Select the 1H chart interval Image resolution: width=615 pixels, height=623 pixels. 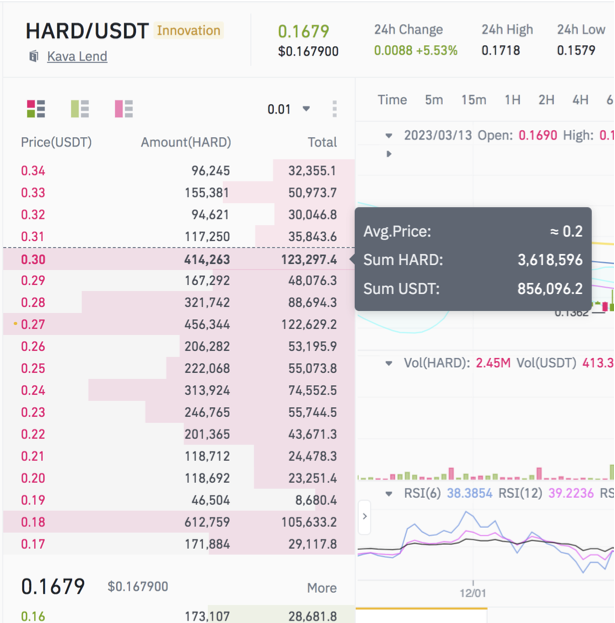[x=512, y=100]
